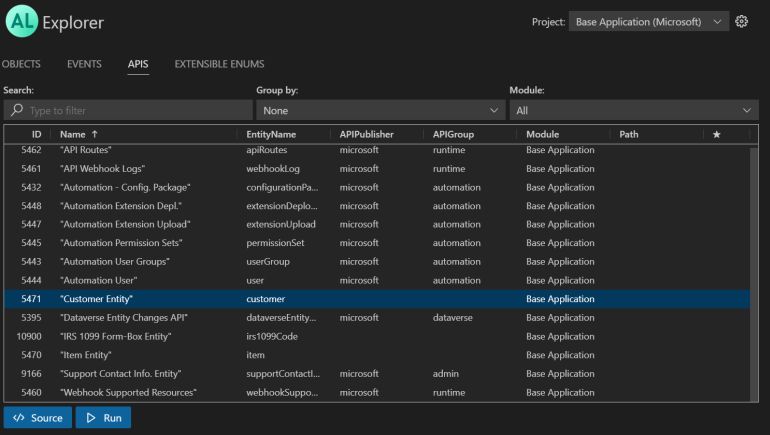Click the Source button
This screenshot has width=770, height=435.
tap(38, 417)
